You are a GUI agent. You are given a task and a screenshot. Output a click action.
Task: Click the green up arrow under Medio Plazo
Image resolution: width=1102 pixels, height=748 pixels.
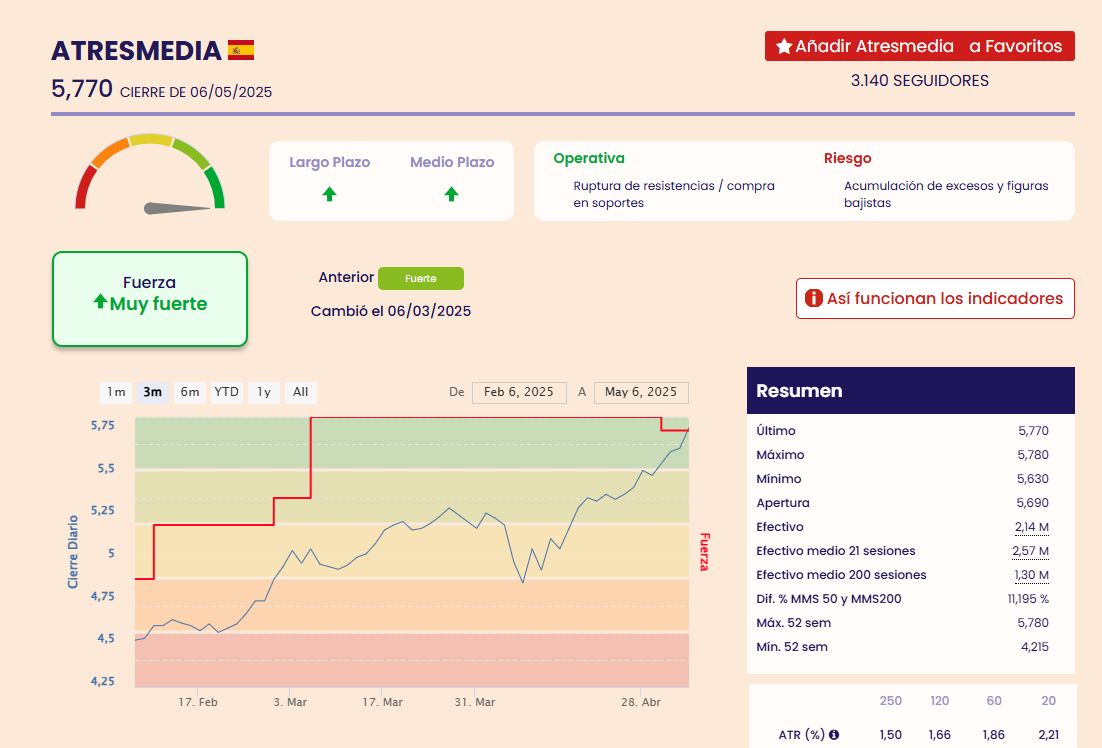click(451, 194)
